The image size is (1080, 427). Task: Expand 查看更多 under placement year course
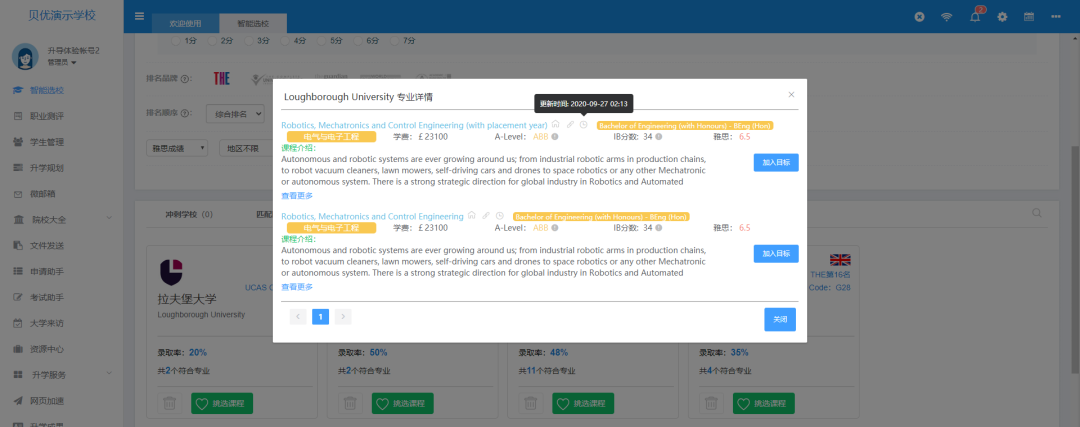coord(297,196)
